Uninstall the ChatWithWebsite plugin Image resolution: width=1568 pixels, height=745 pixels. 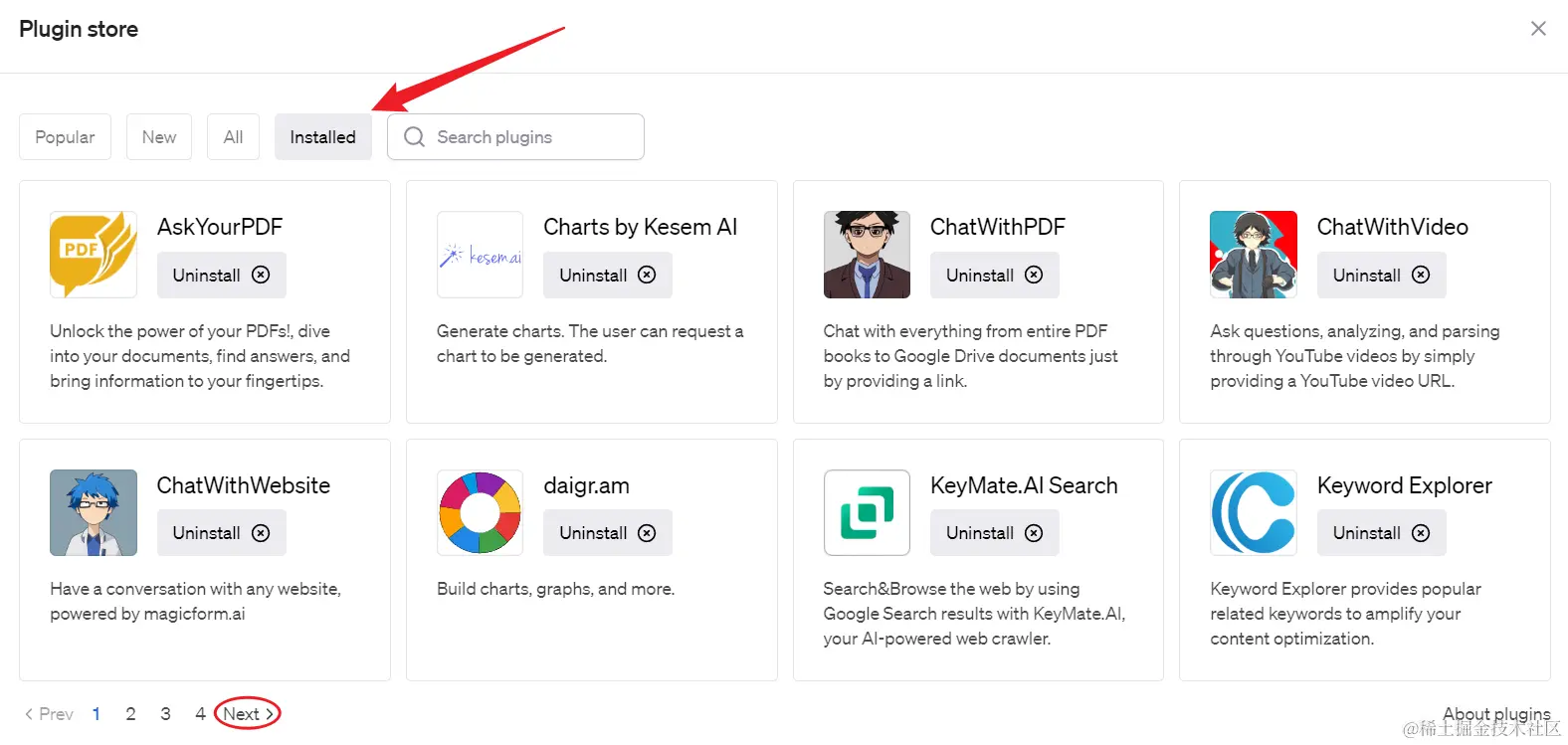click(x=221, y=533)
